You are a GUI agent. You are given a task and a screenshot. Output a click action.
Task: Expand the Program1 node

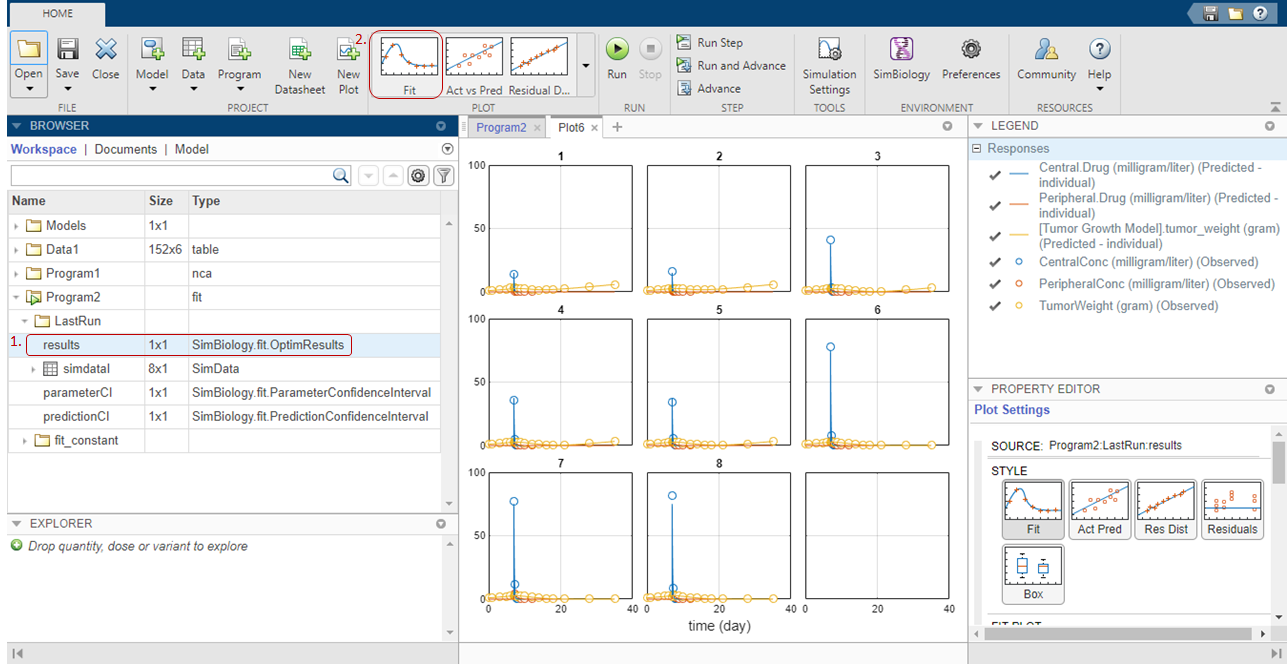16,274
